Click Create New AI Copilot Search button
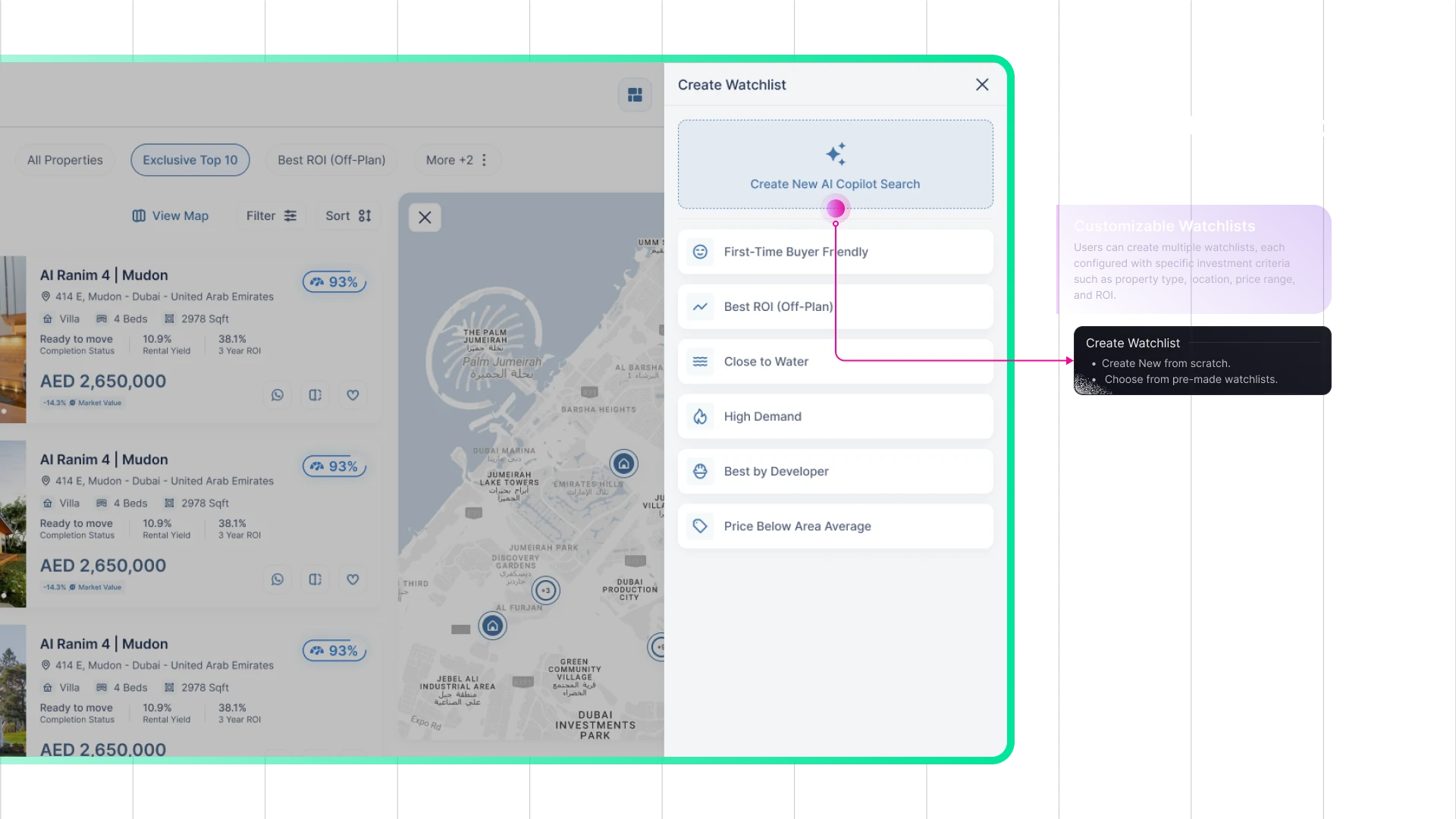Screen dimensions: 1456x819 tap(835, 165)
